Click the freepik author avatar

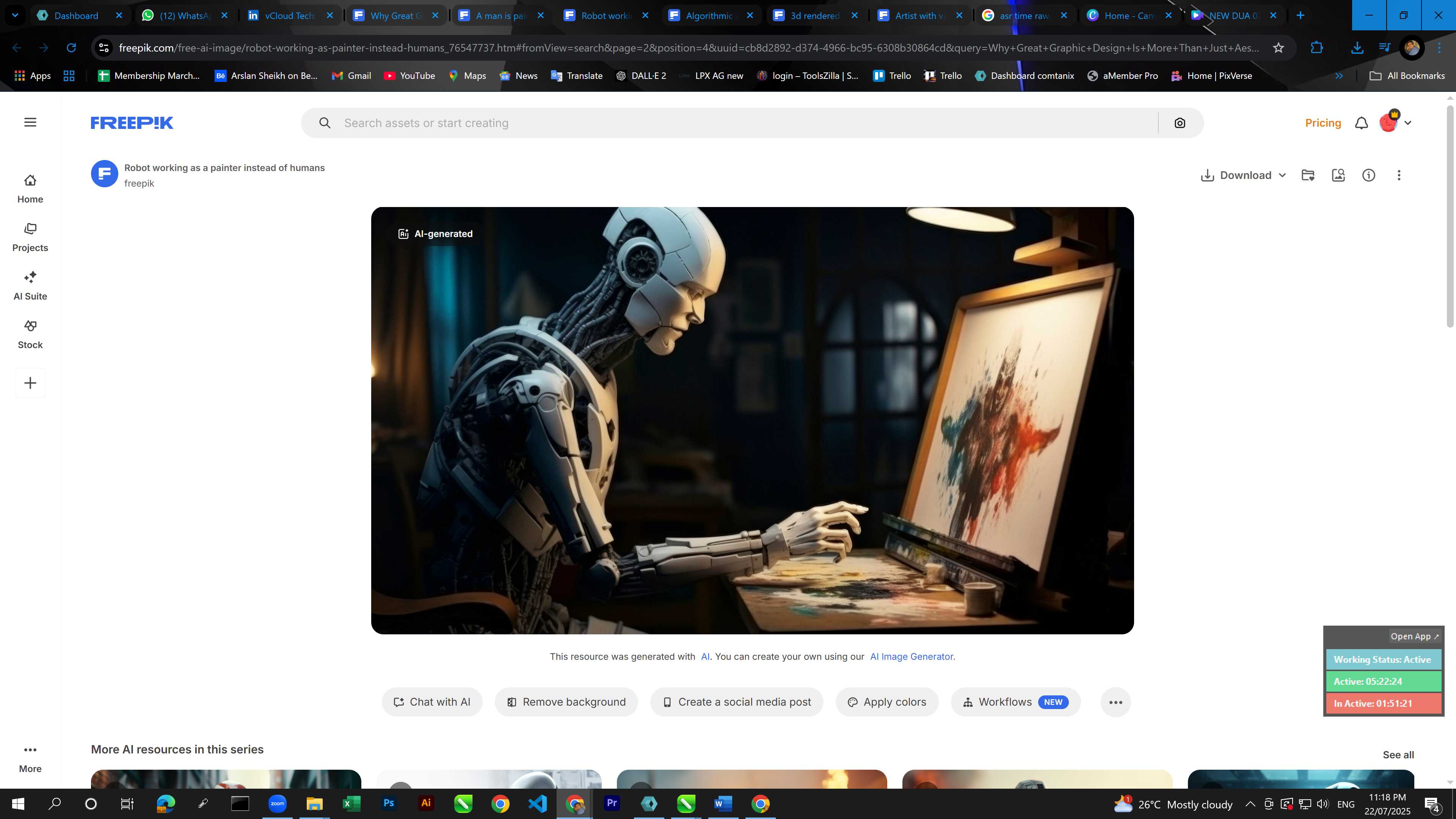click(x=104, y=174)
